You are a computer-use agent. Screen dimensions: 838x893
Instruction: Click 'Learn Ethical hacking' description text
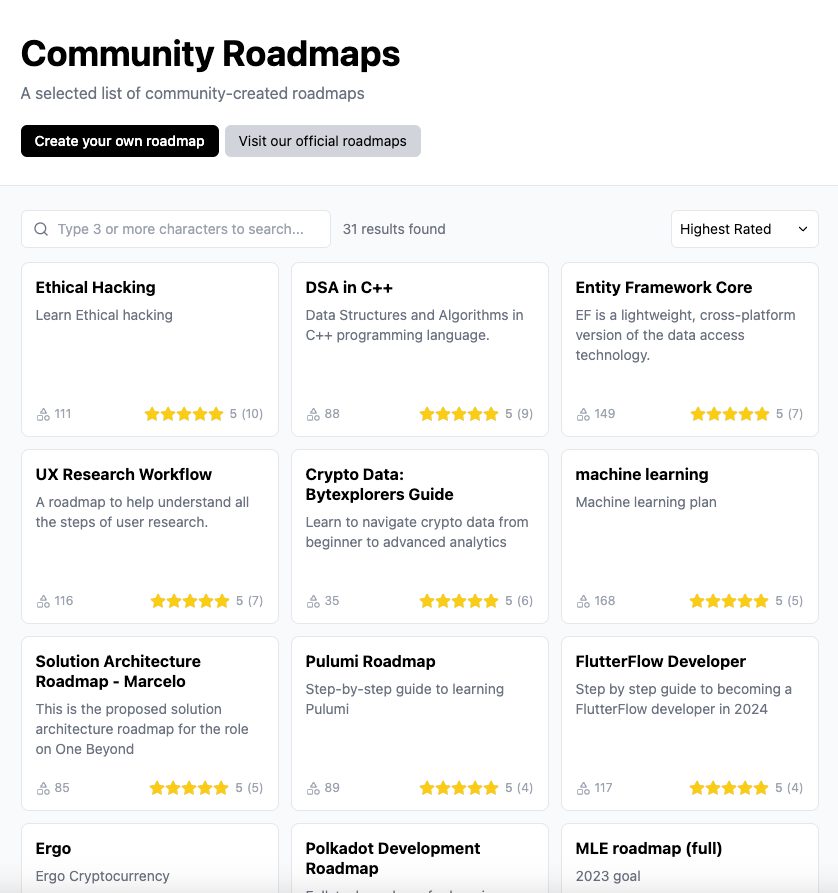click(104, 315)
